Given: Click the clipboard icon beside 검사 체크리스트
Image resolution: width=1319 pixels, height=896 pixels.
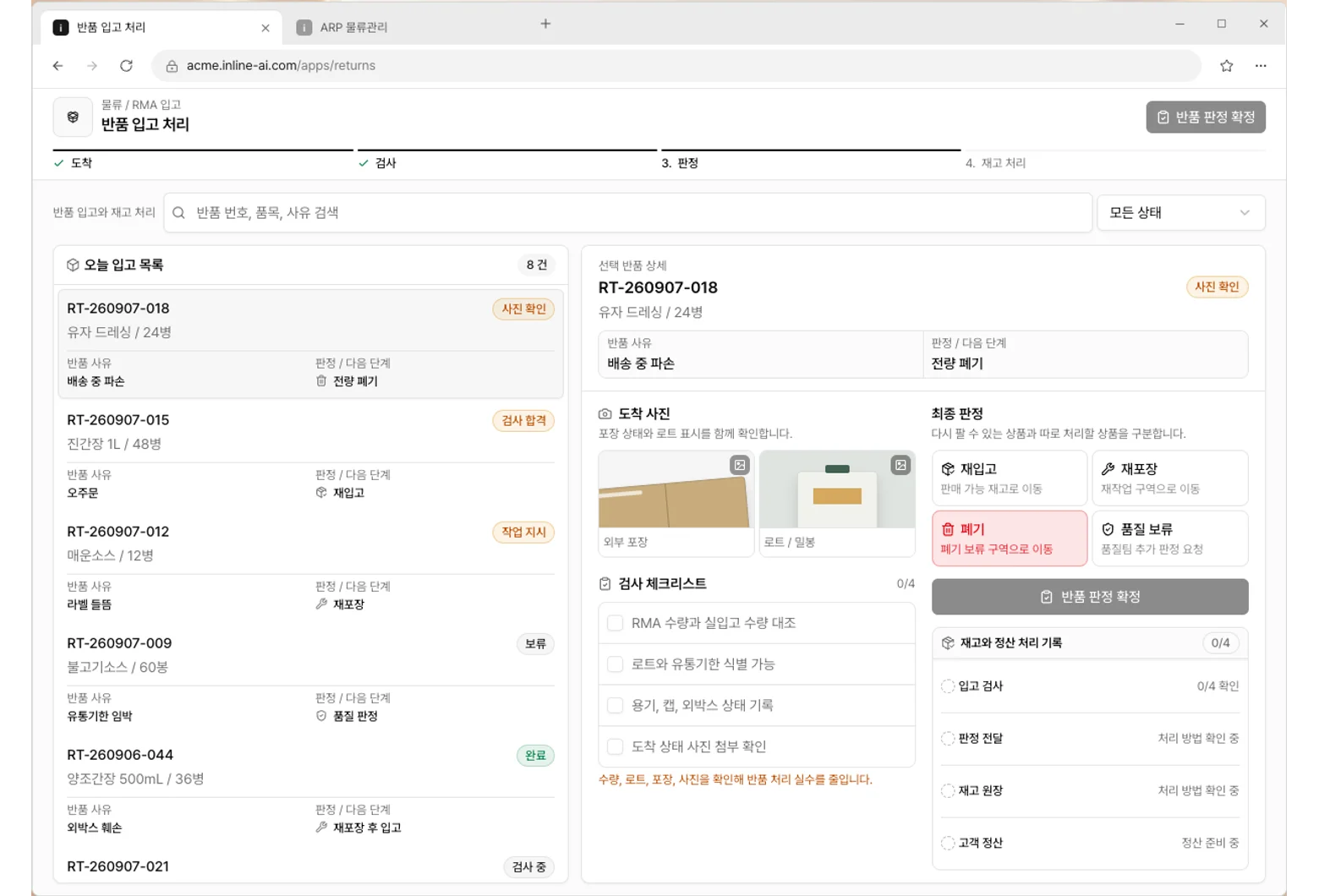Looking at the screenshot, I should click(x=605, y=584).
